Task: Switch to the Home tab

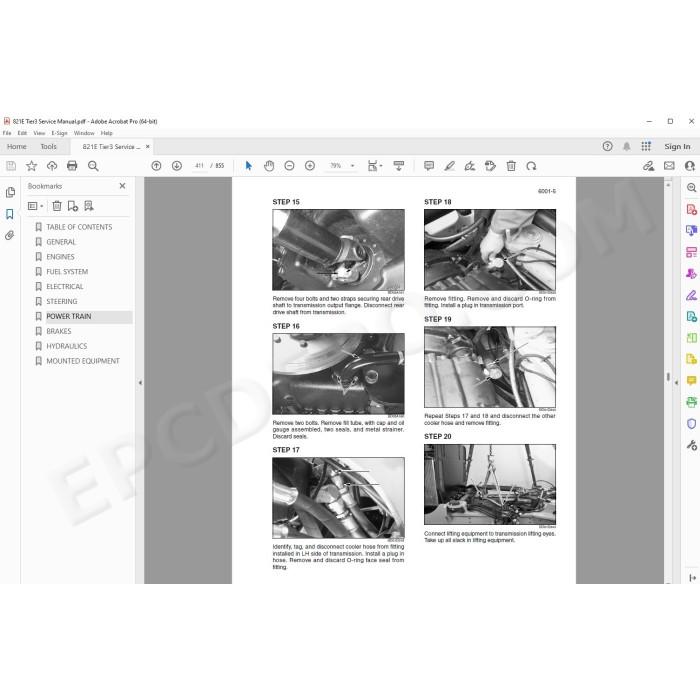Action: tap(17, 146)
